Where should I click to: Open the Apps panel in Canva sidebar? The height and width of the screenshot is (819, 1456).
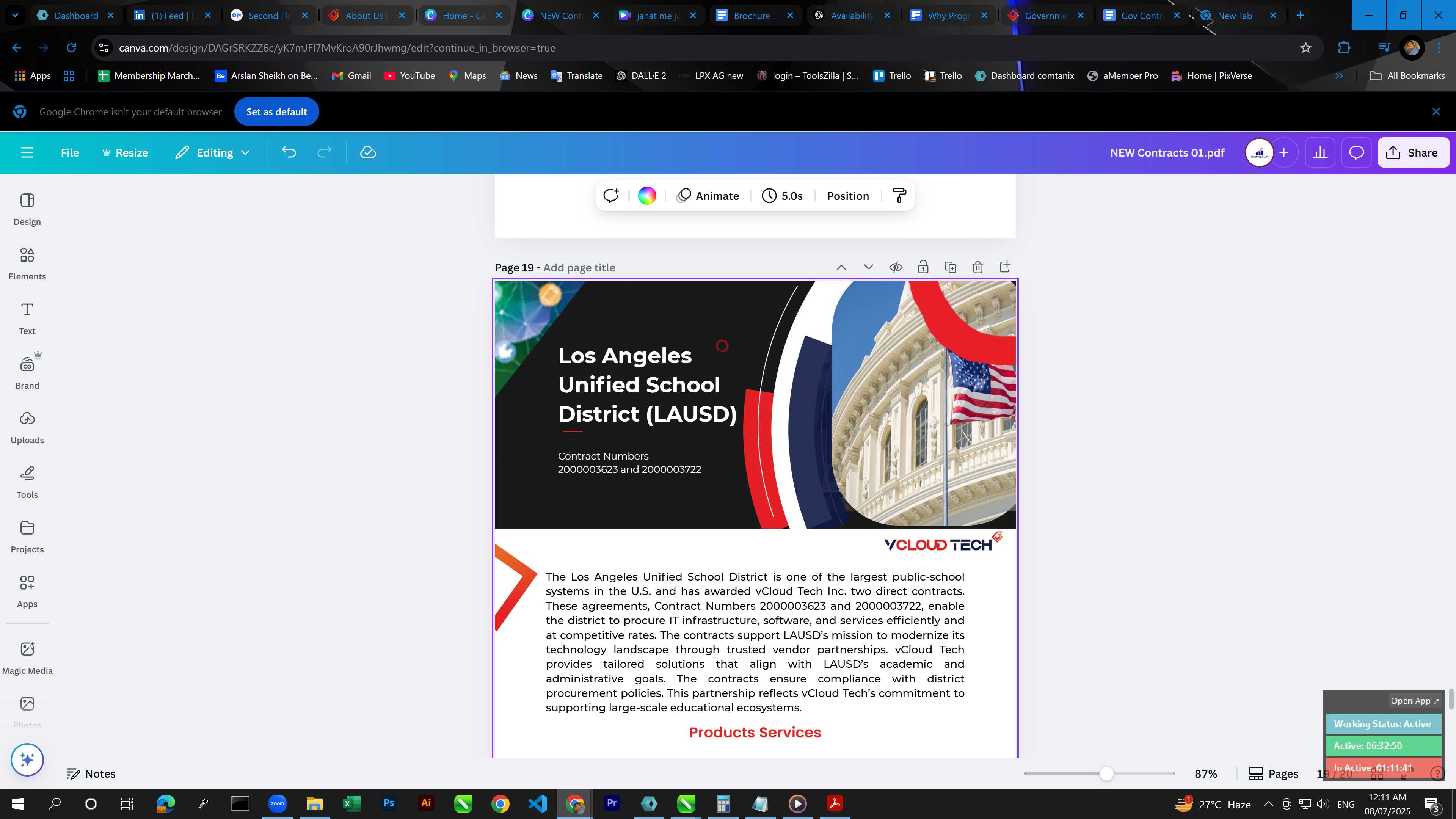(x=27, y=592)
